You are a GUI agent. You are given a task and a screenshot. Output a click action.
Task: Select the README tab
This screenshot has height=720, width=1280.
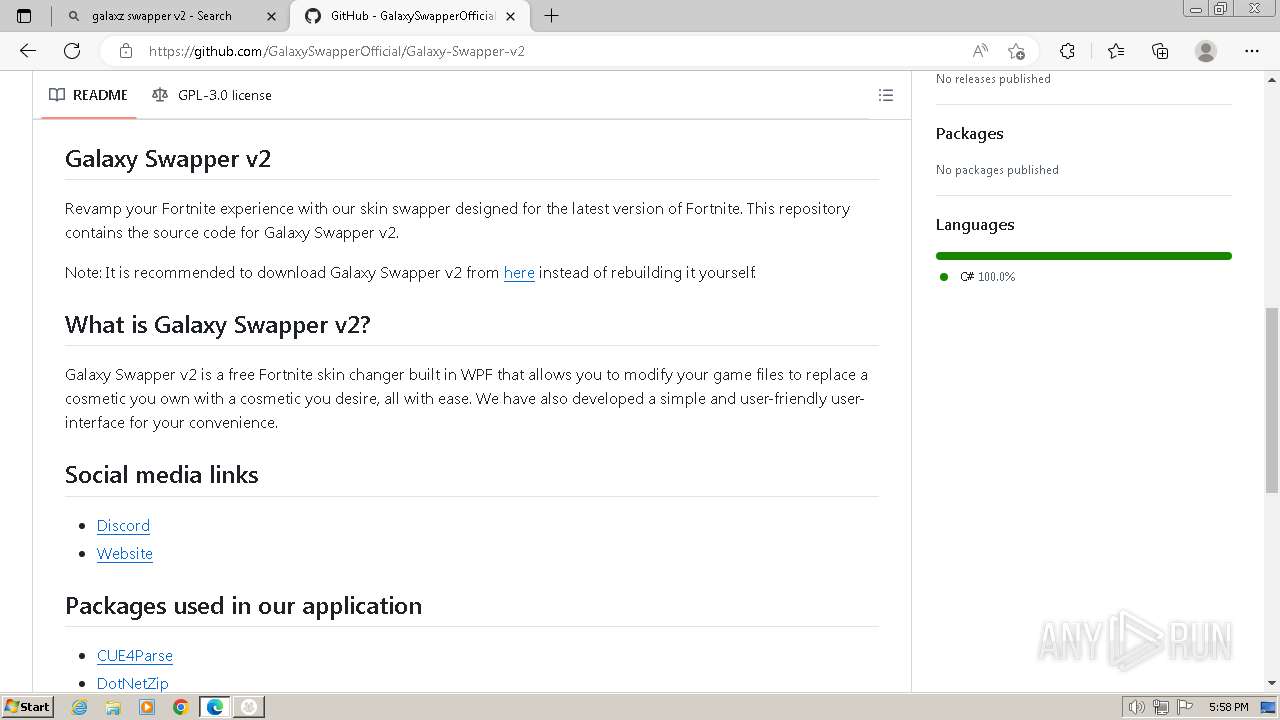point(88,95)
